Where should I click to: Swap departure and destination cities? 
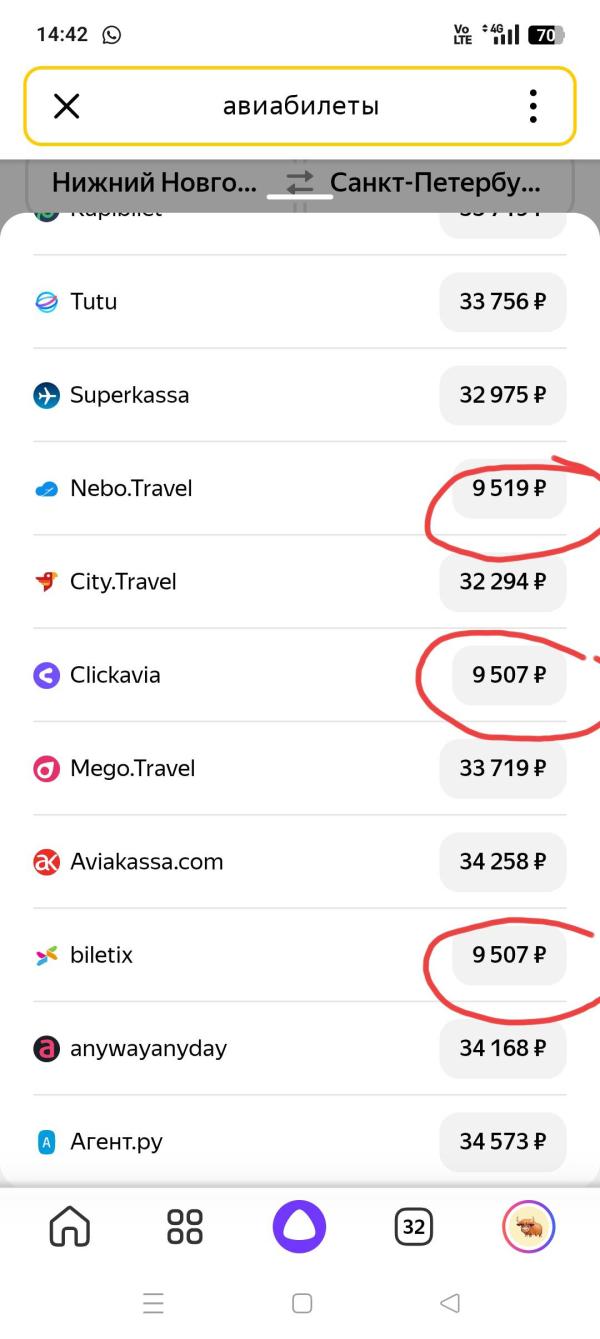(x=299, y=183)
